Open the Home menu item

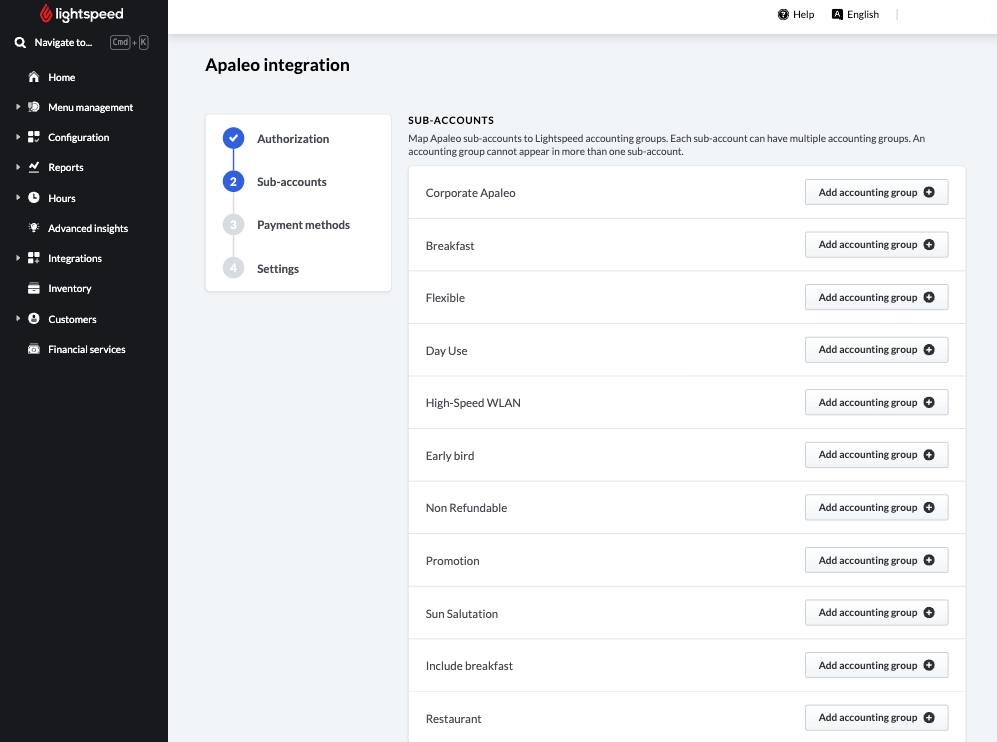(x=62, y=78)
